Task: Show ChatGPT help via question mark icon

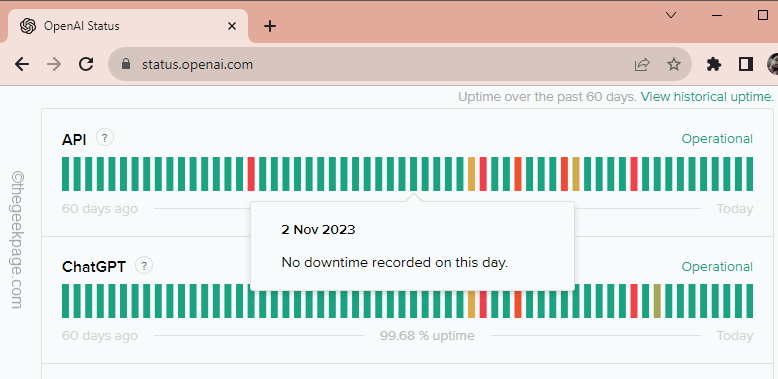Action: [144, 266]
